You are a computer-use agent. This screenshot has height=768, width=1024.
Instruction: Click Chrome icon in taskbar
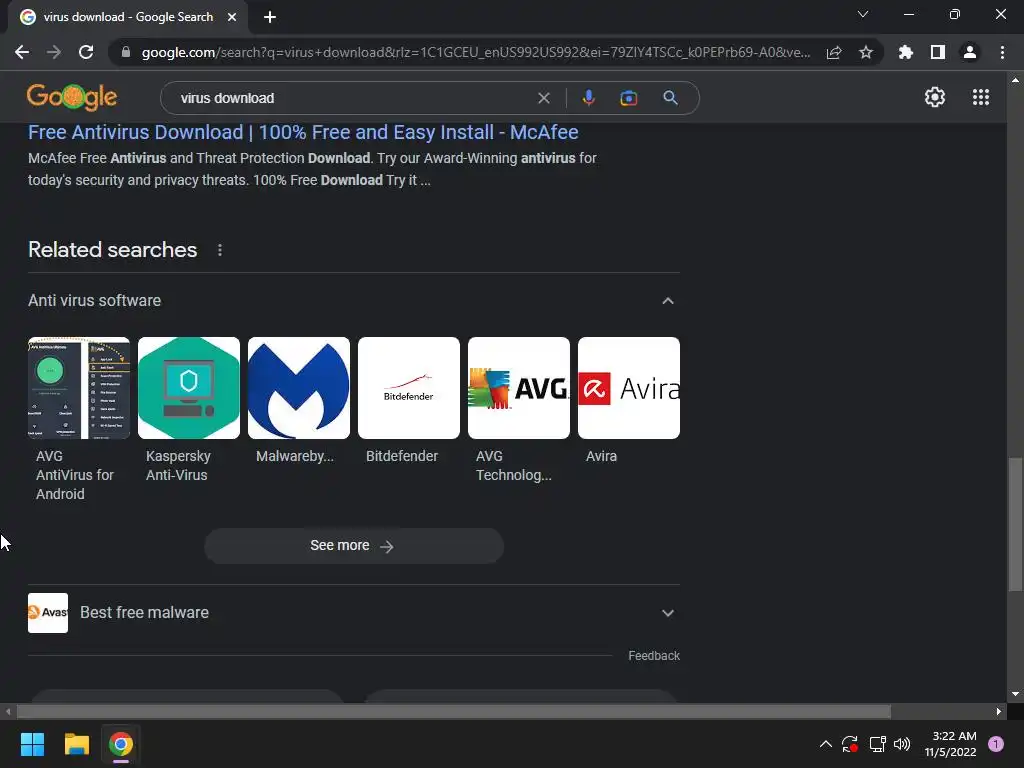(121, 744)
